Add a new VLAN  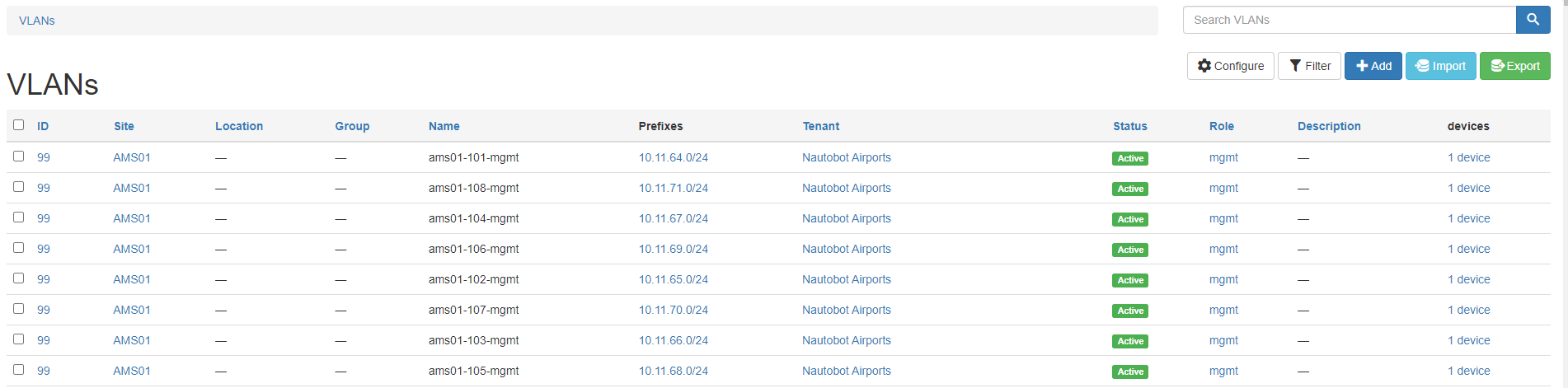[1373, 66]
